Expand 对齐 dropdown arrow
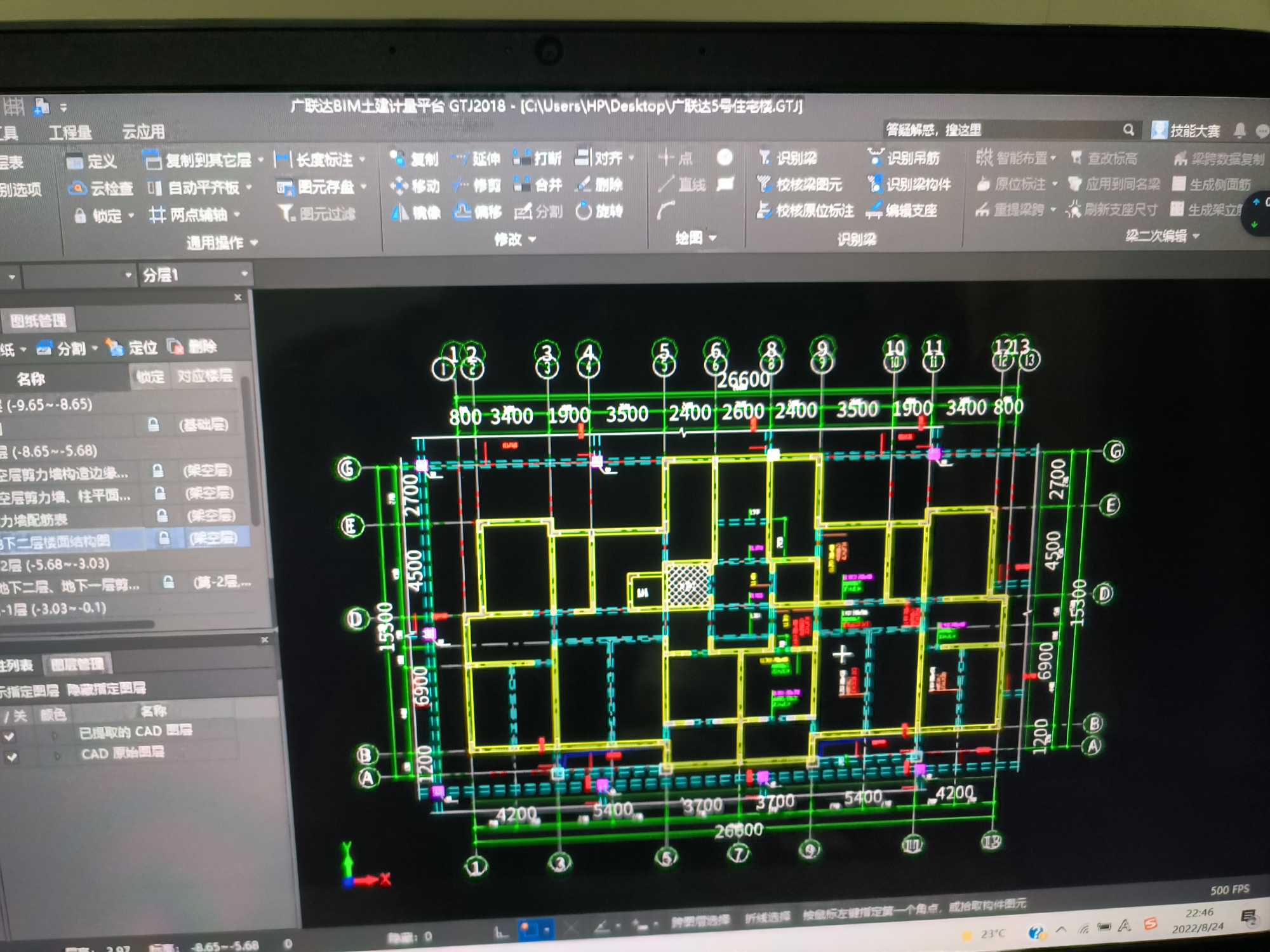The height and width of the screenshot is (952, 1270). (x=631, y=157)
